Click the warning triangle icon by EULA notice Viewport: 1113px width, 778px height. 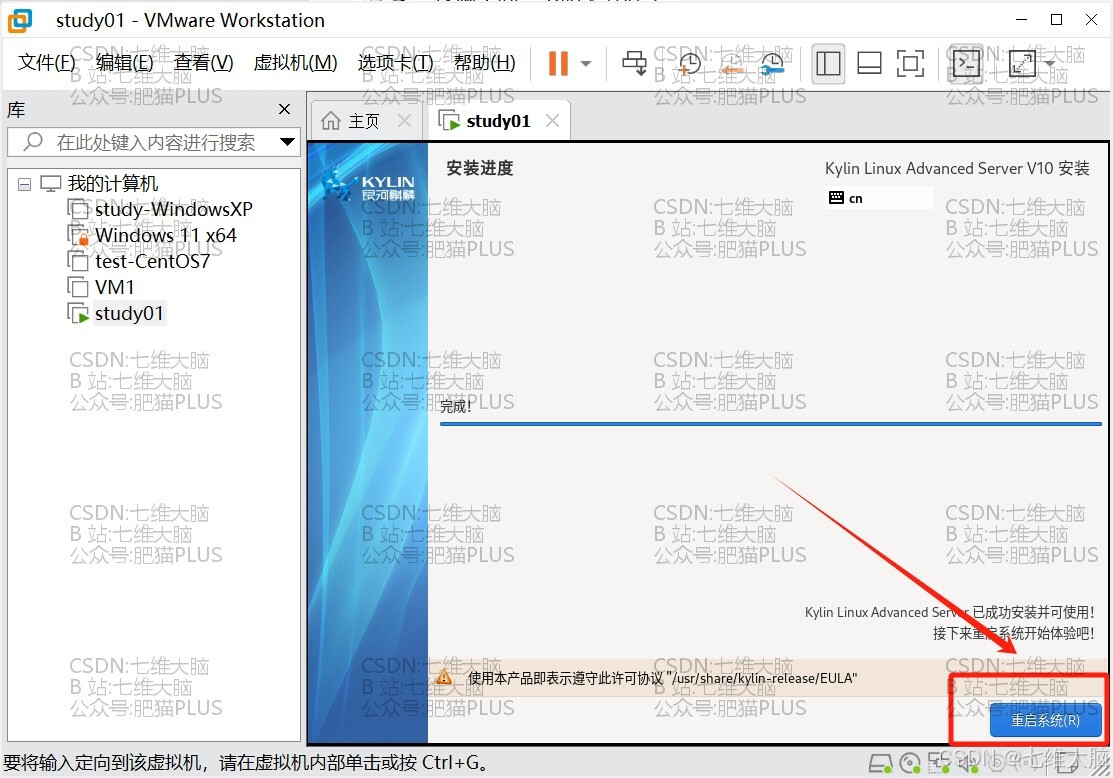tap(444, 678)
